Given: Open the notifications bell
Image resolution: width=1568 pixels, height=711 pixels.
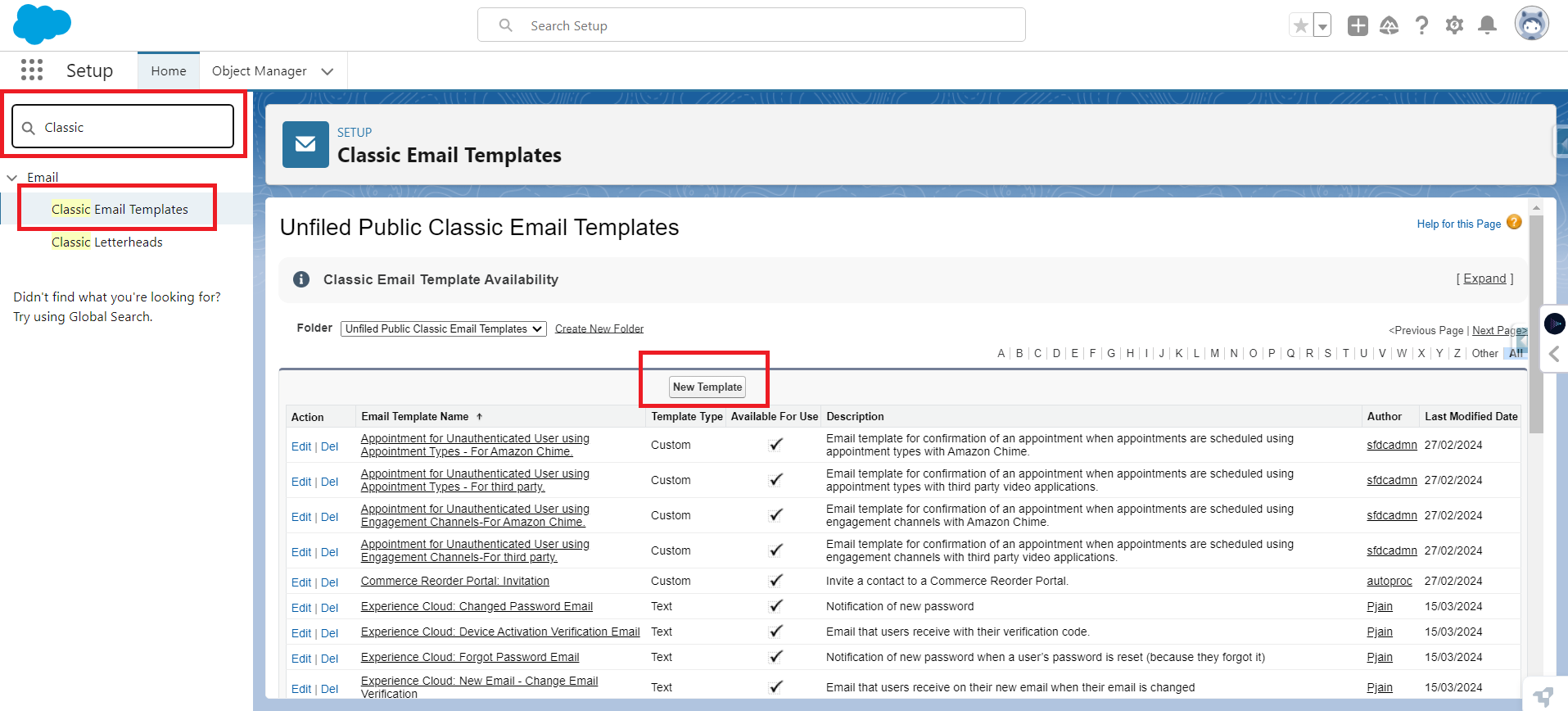Looking at the screenshot, I should point(1487,25).
